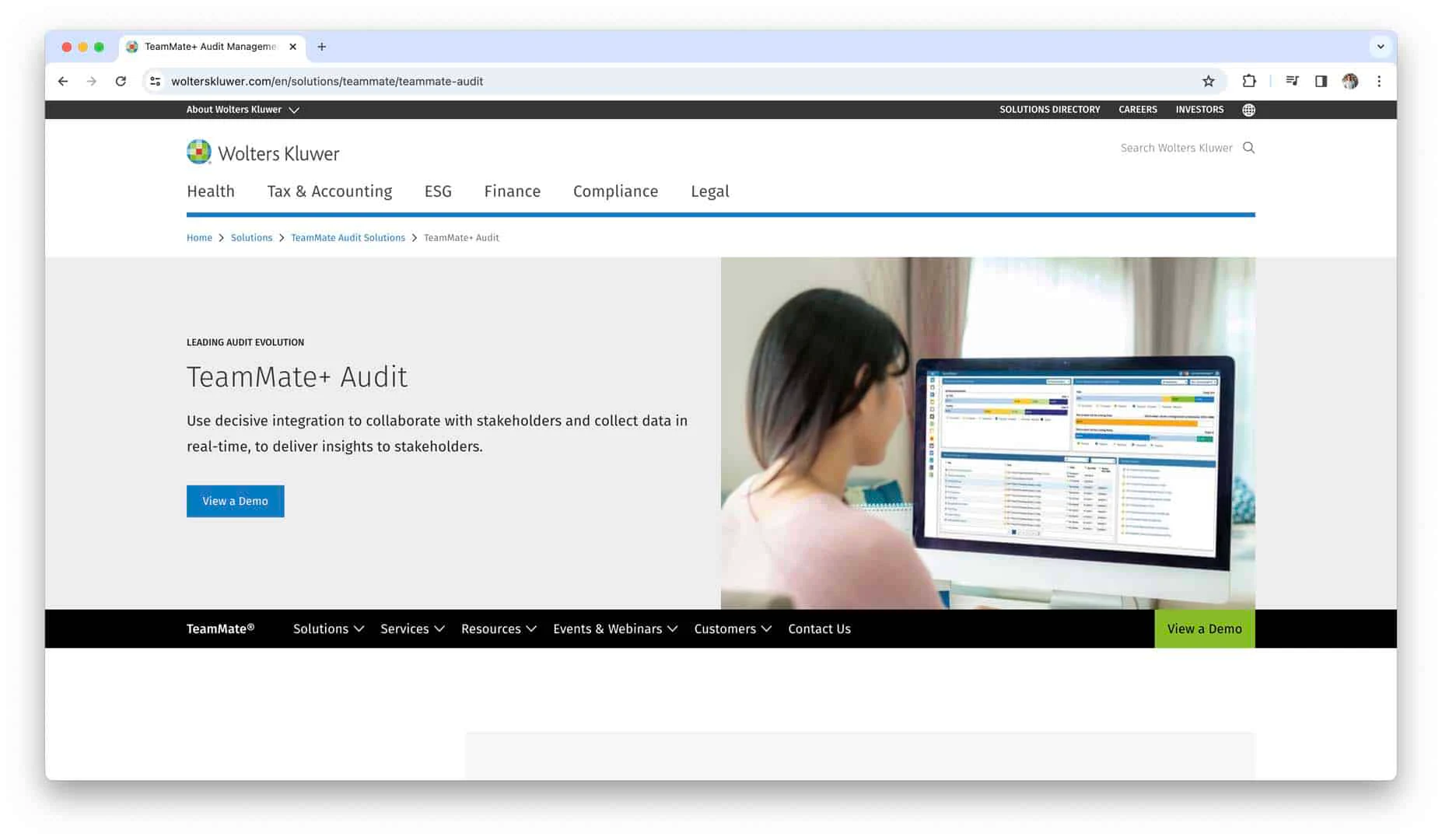Expand the Solutions dropdown in TeamMate bar

328,628
